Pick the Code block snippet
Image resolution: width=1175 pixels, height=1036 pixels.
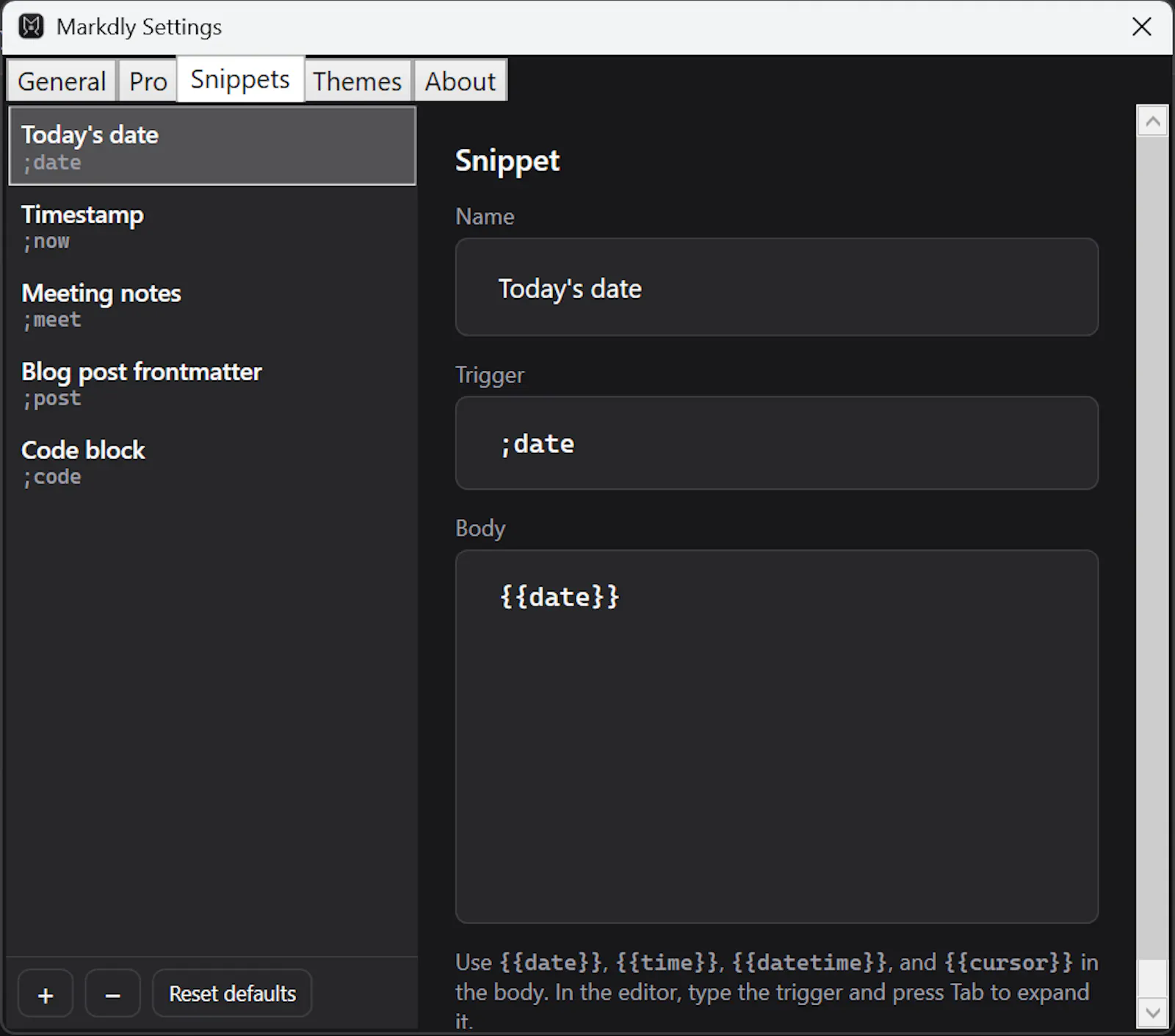point(212,461)
